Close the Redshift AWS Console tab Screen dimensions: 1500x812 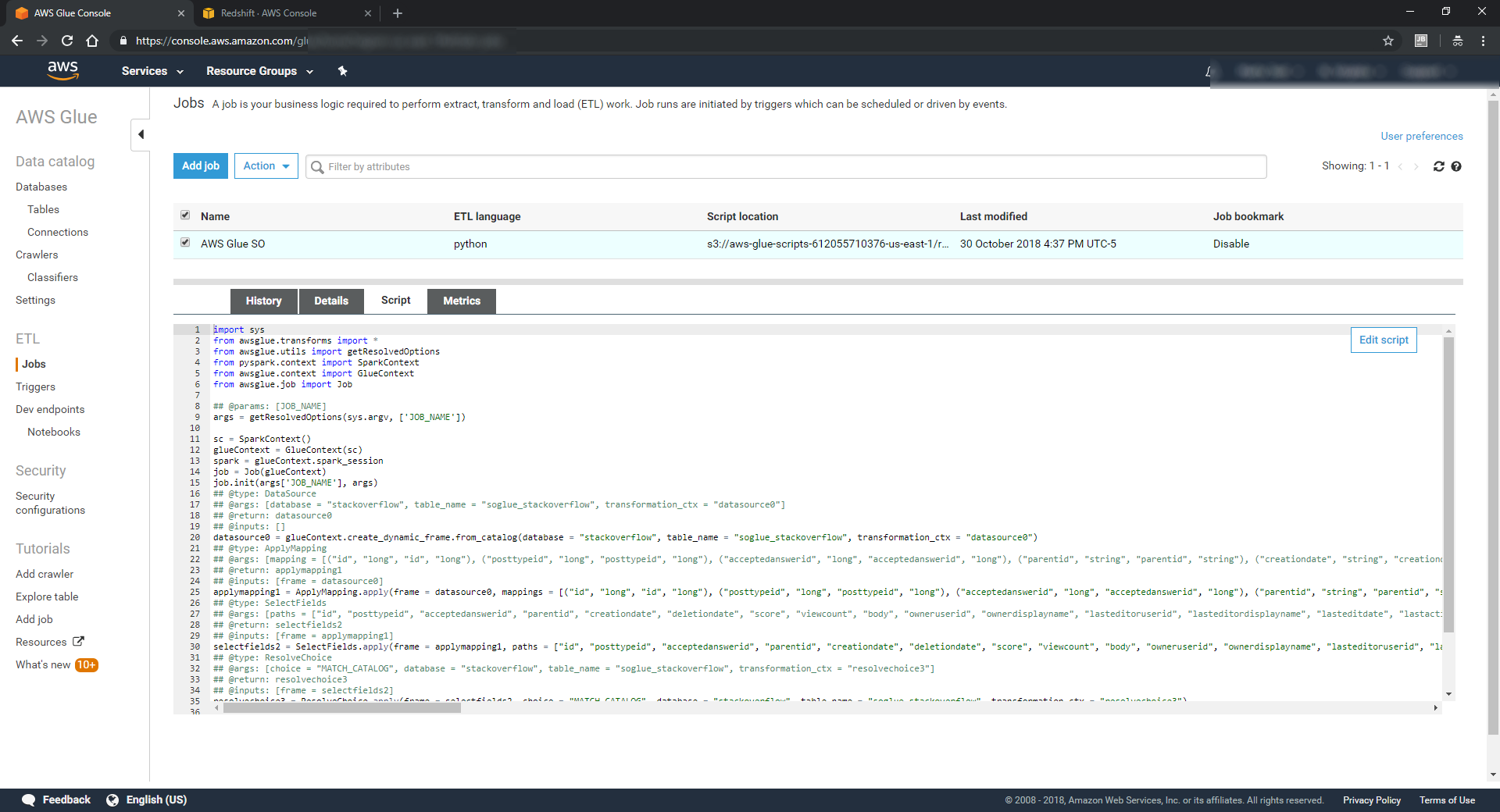click(368, 13)
